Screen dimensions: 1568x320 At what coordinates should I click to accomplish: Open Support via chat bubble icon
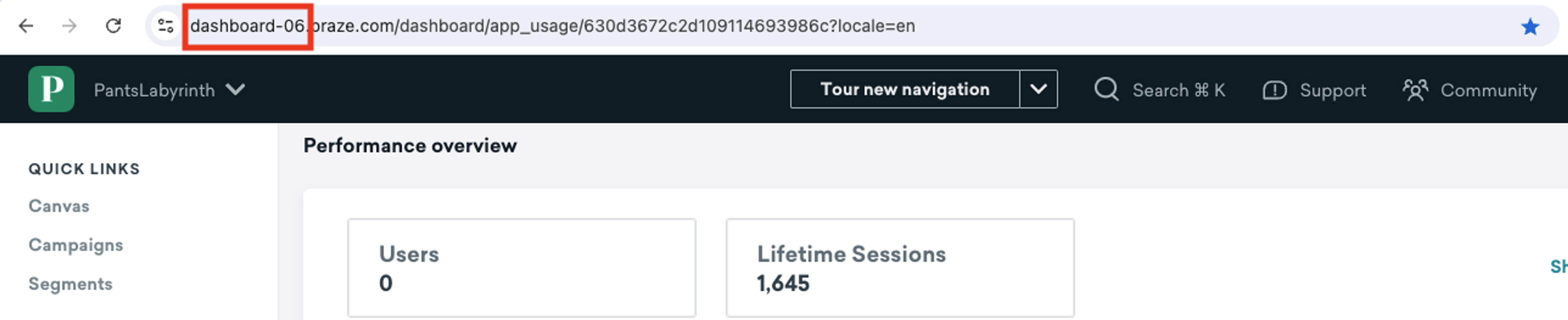click(1274, 90)
